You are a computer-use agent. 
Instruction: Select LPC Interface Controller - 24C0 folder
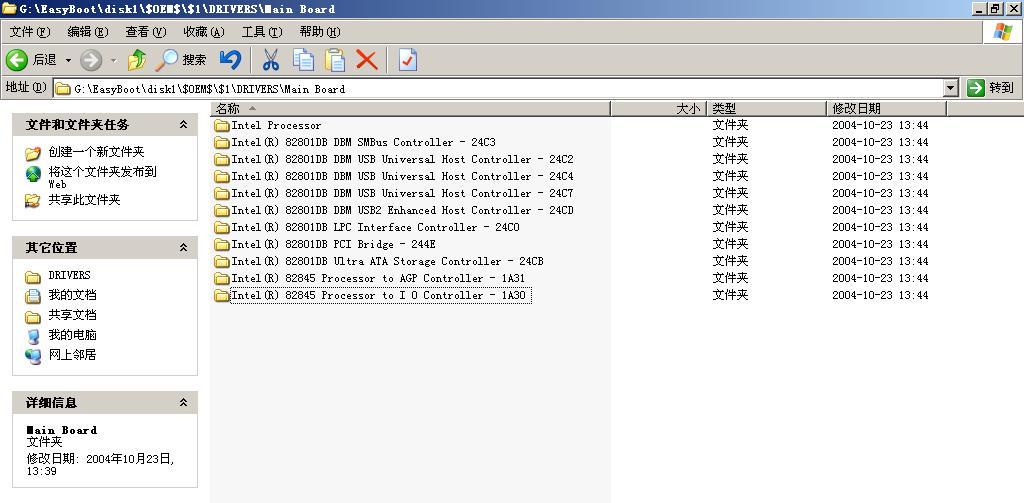pyautogui.click(x=376, y=227)
